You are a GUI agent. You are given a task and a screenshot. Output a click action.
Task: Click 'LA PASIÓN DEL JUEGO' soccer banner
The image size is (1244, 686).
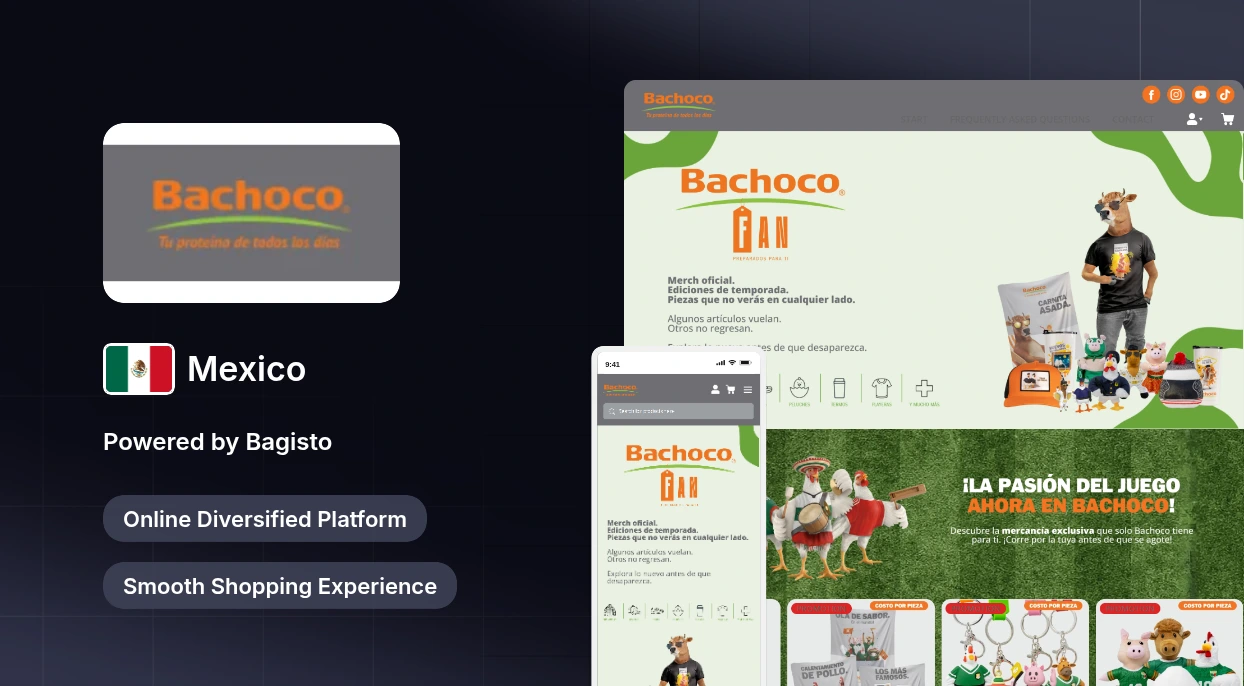coord(1005,514)
